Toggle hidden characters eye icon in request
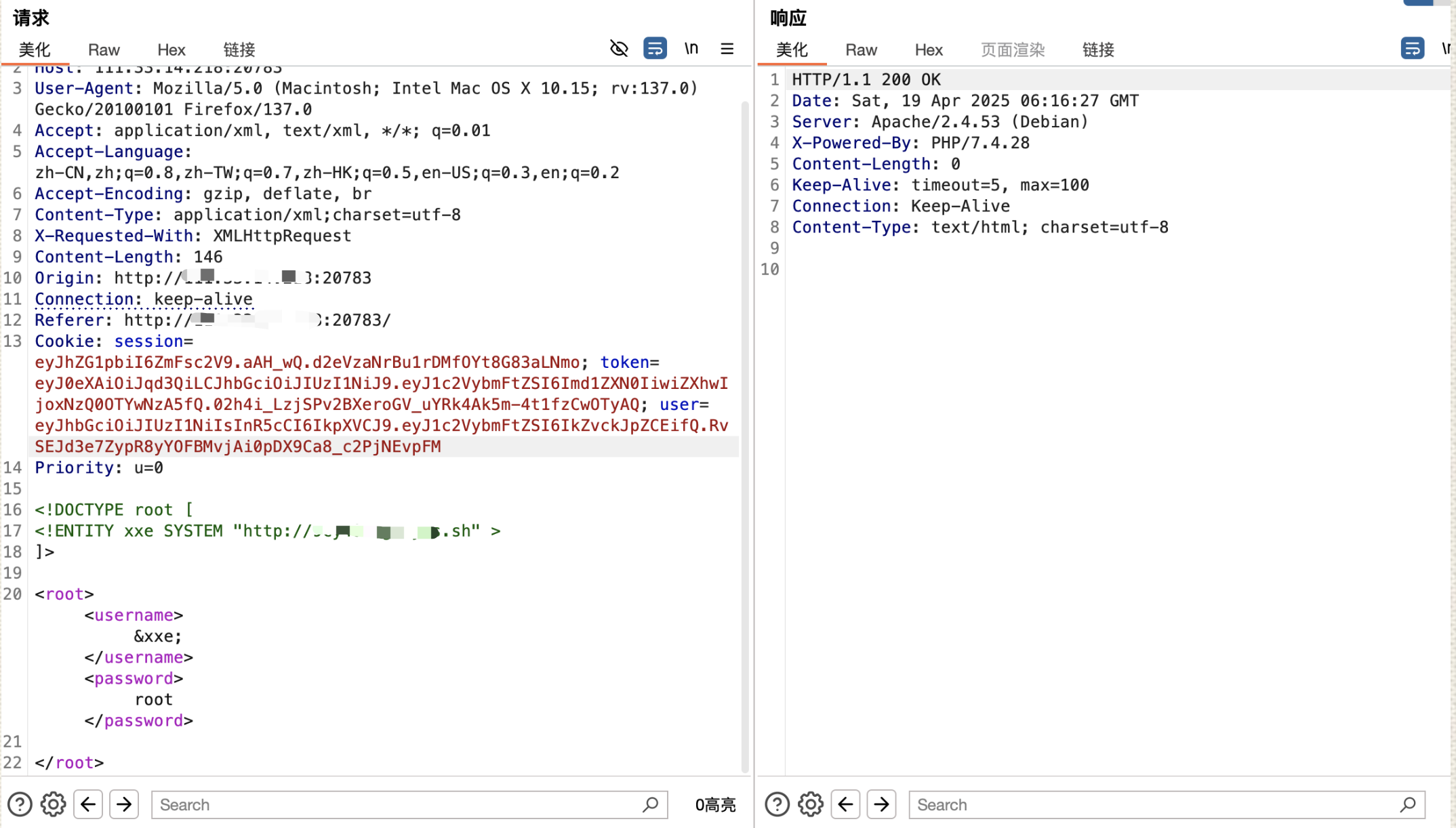 [x=619, y=49]
